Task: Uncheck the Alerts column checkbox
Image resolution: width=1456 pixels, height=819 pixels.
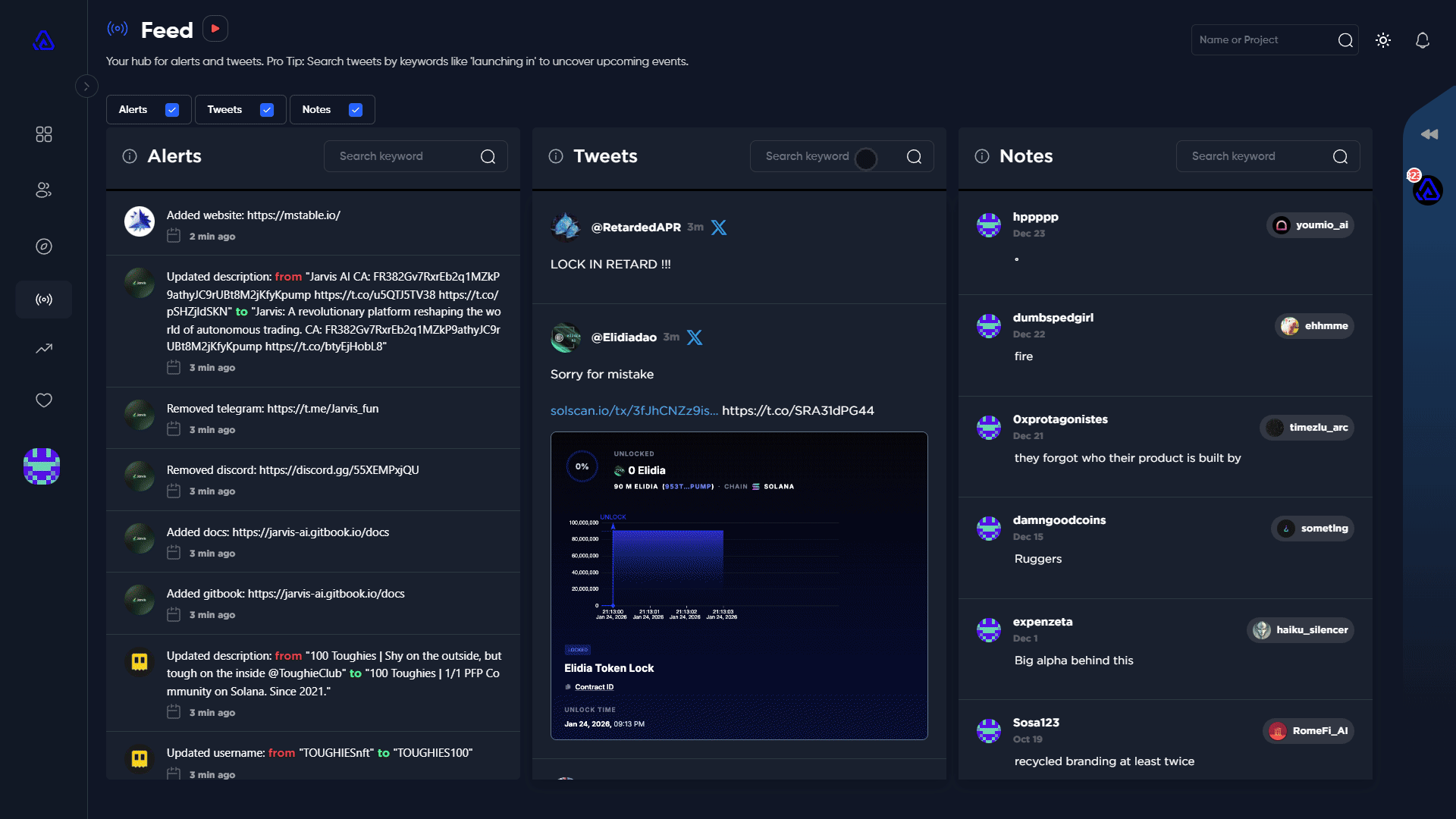Action: 172,110
